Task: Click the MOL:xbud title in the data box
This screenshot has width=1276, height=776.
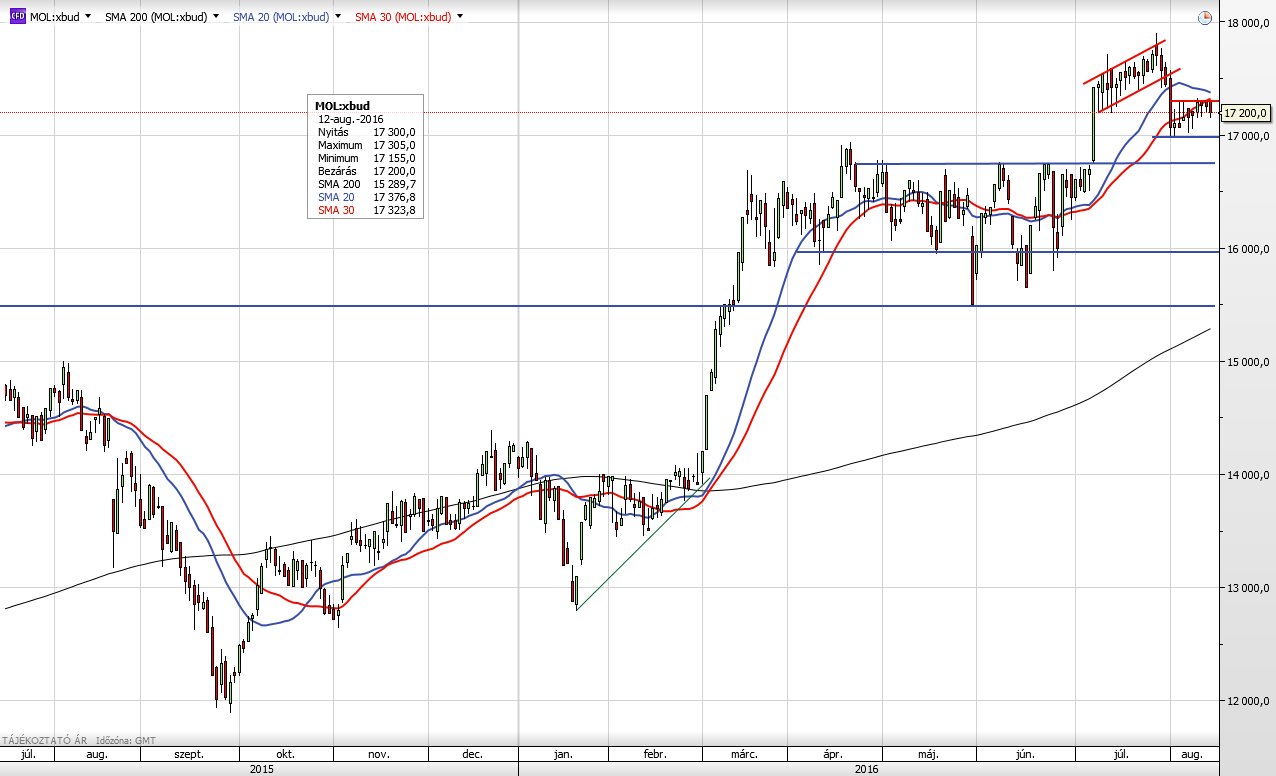Action: tap(342, 105)
